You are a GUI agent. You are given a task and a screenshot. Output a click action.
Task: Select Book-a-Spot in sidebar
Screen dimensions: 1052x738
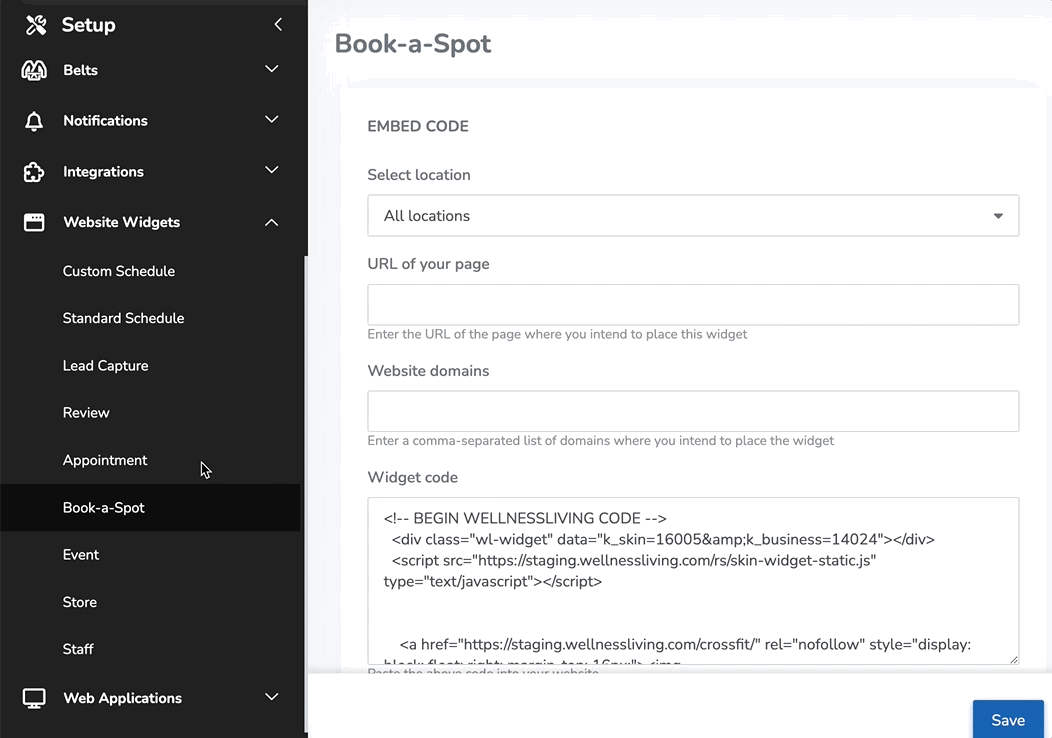[150, 508]
